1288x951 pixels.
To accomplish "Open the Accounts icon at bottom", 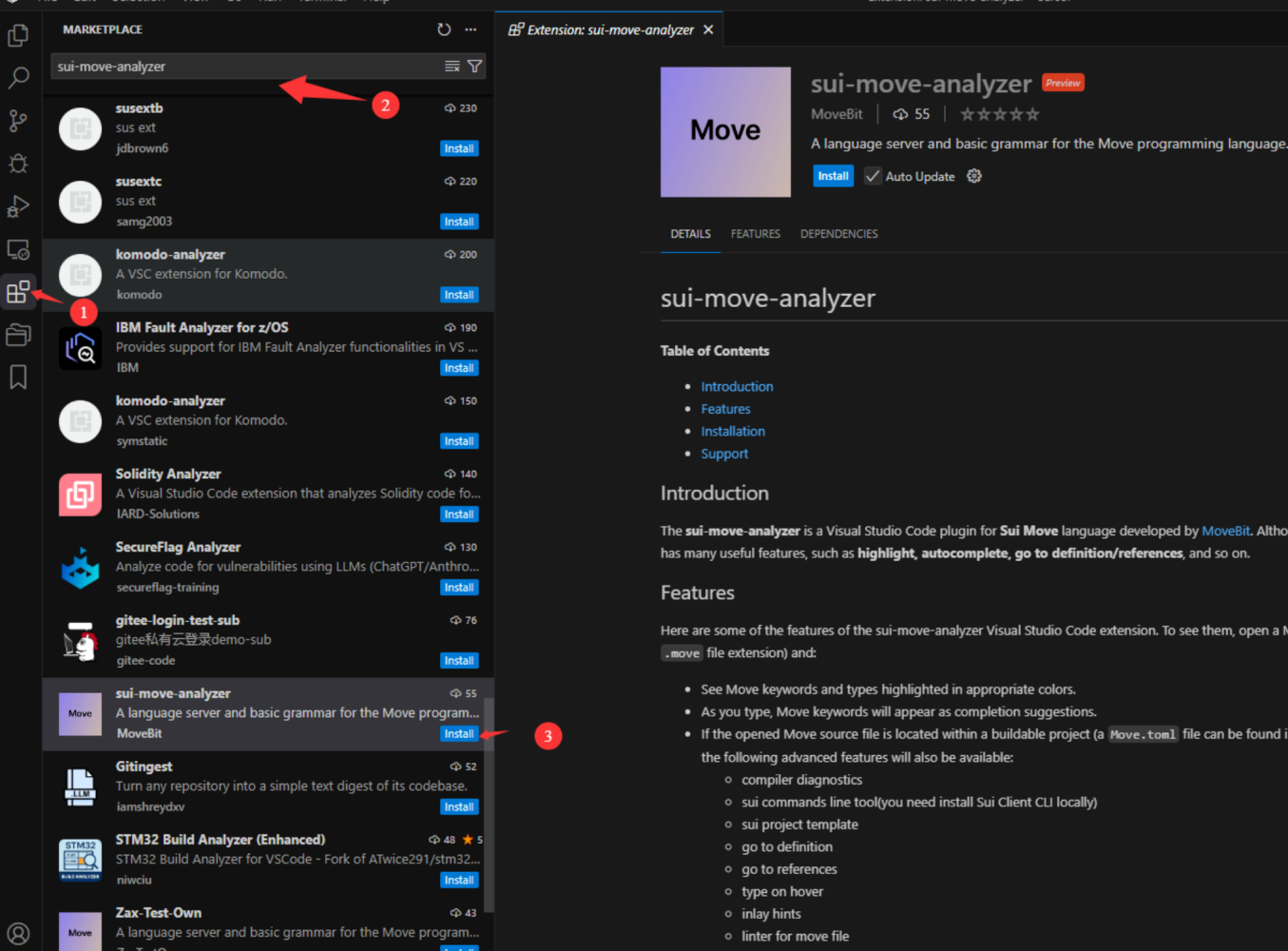I will click(18, 933).
